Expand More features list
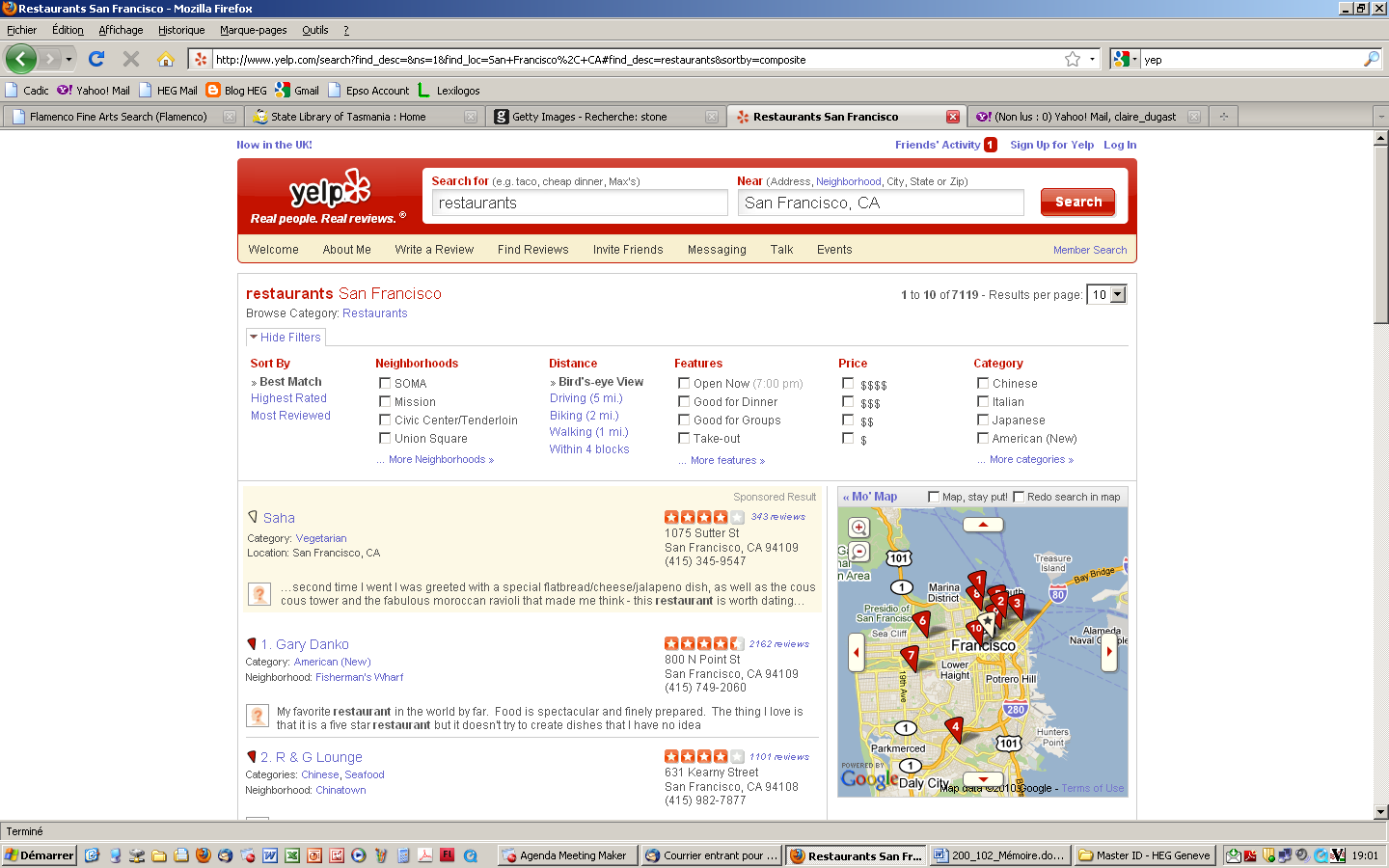 coord(727,460)
